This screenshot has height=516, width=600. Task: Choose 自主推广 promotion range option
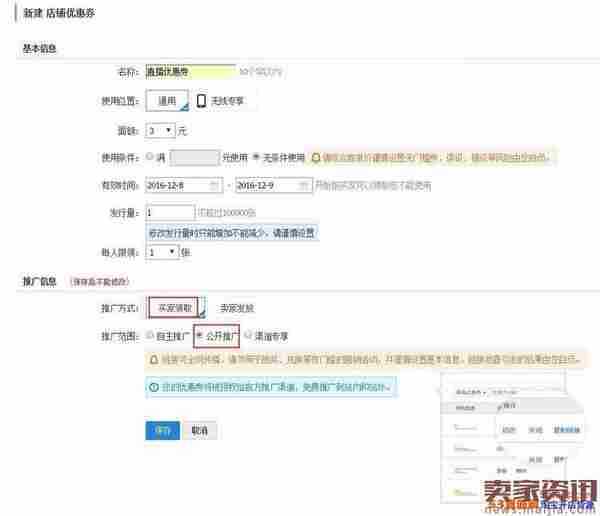[150, 335]
